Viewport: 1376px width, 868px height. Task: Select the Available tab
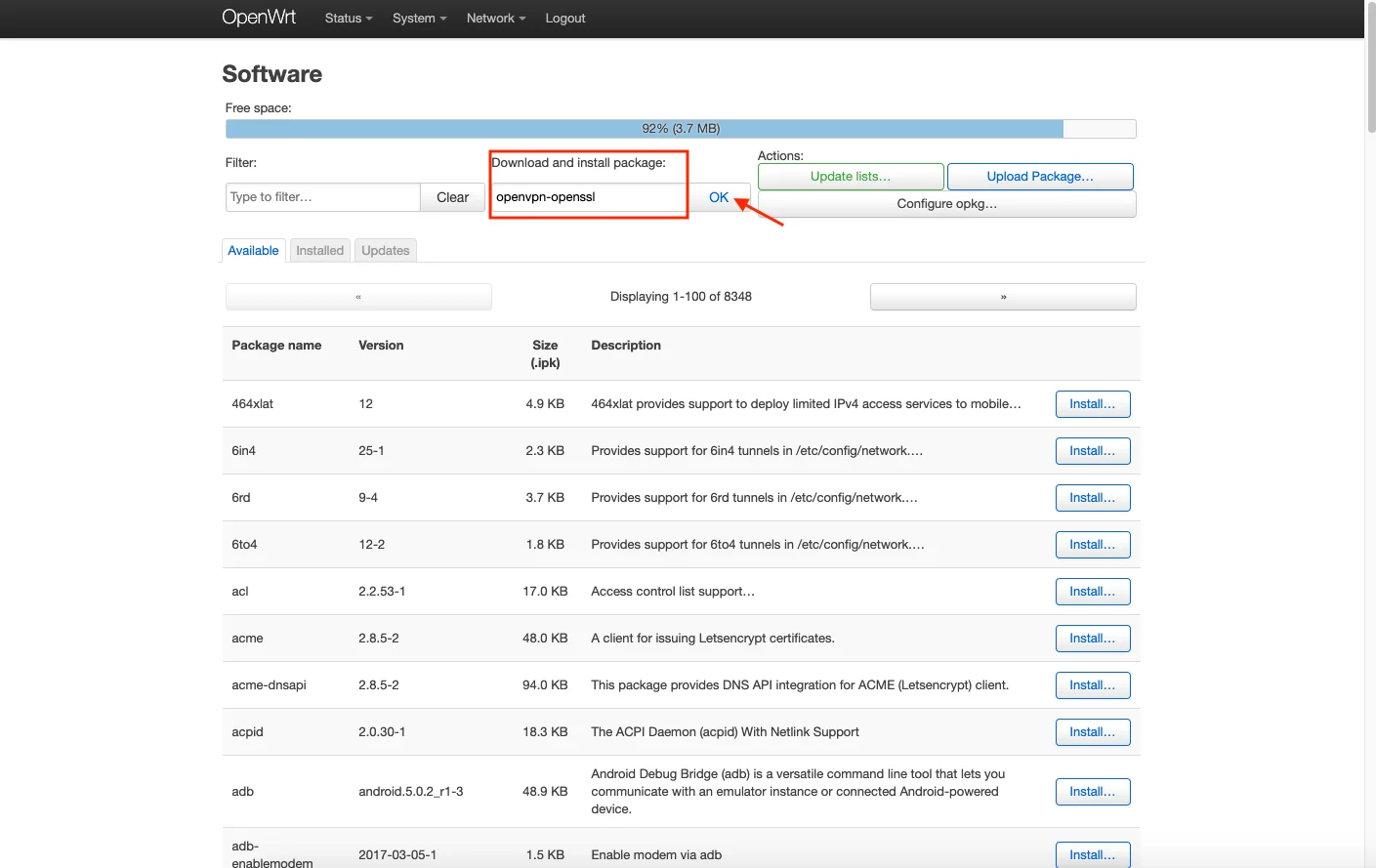(253, 251)
